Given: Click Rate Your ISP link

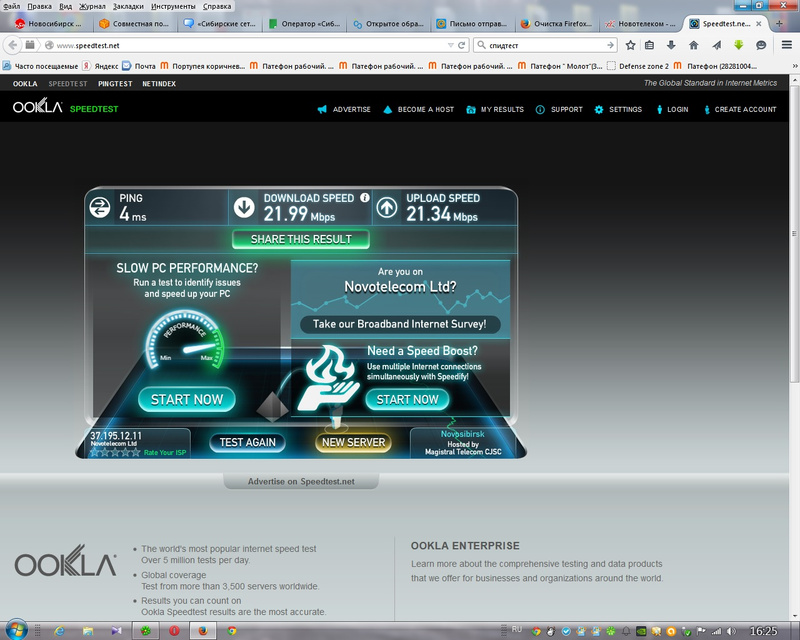Looking at the screenshot, I should pyautogui.click(x=165, y=452).
